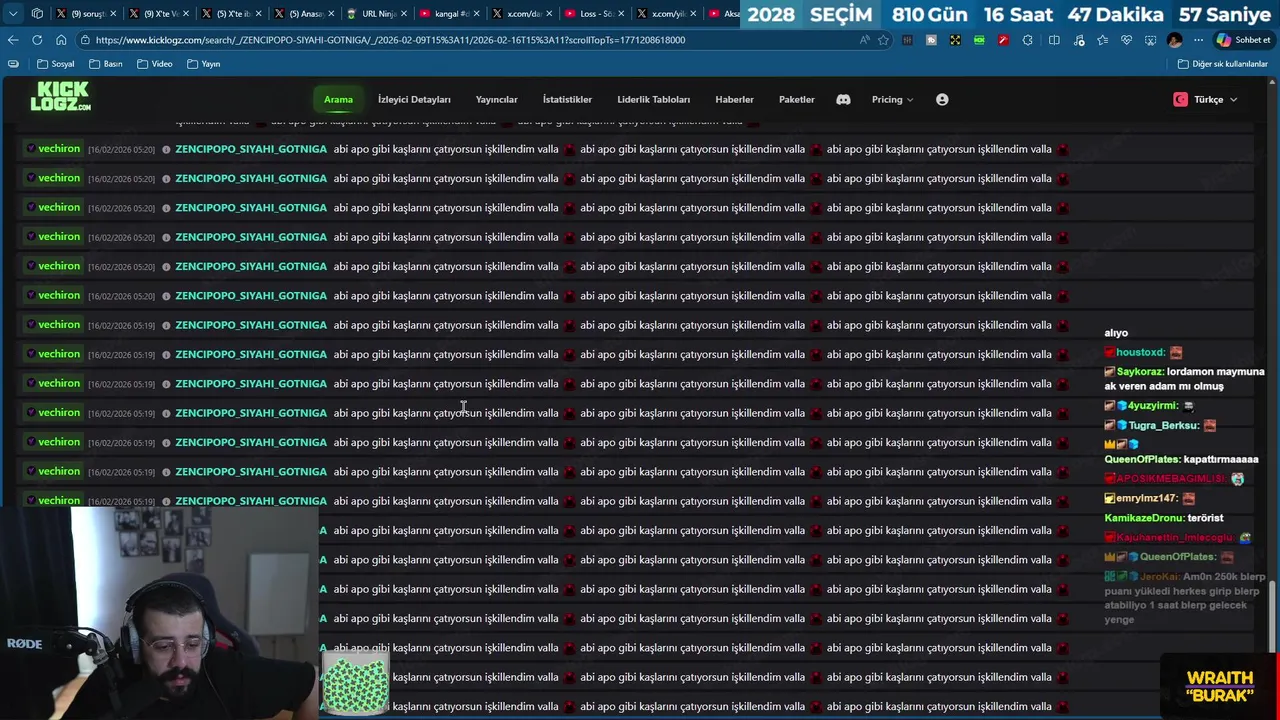Open the Sosyal bookmarks folder
The height and width of the screenshot is (720, 1280).
[56, 64]
